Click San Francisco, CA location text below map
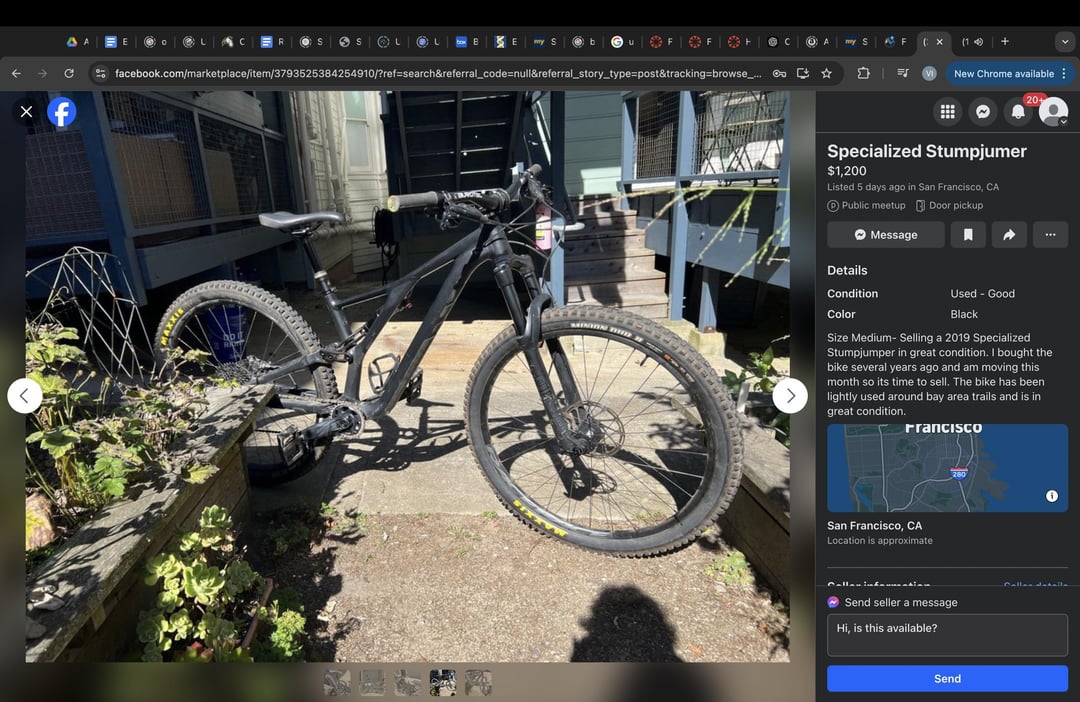This screenshot has width=1080, height=702. [874, 526]
